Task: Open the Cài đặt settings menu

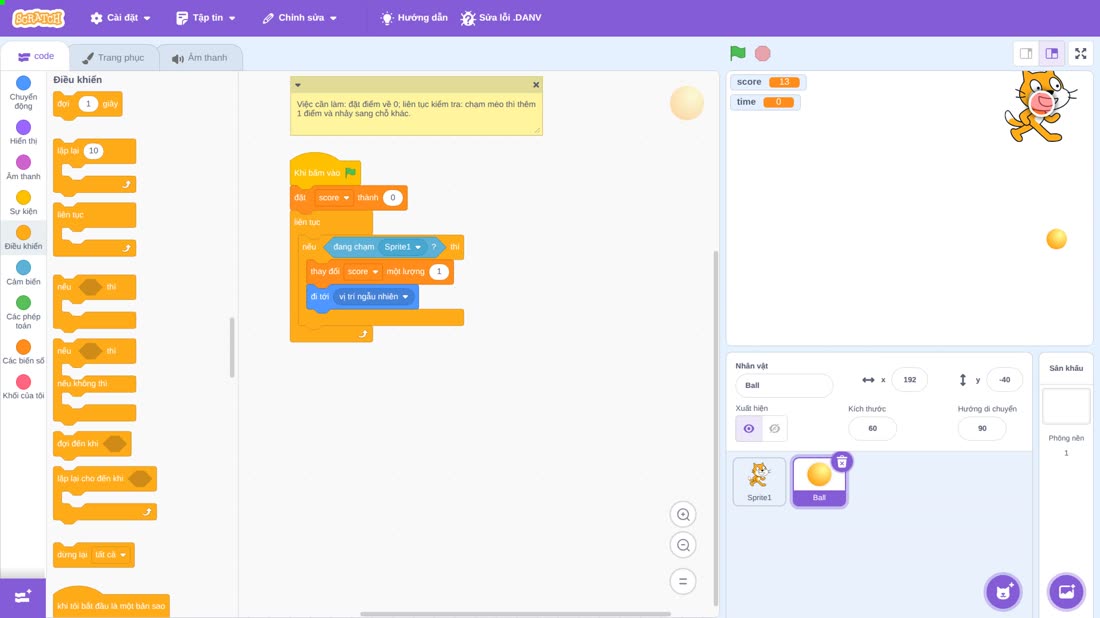Action: coord(121,18)
